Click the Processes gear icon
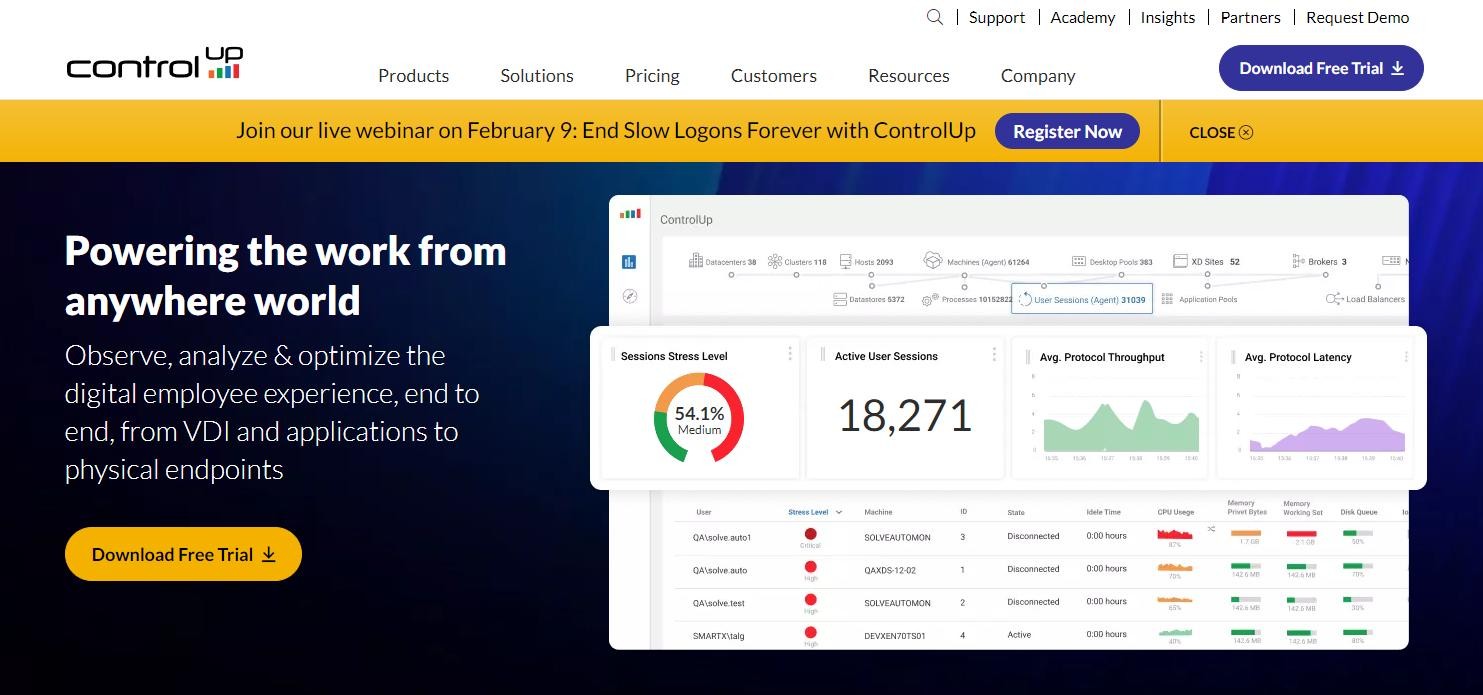This screenshot has width=1483, height=695. [x=929, y=299]
